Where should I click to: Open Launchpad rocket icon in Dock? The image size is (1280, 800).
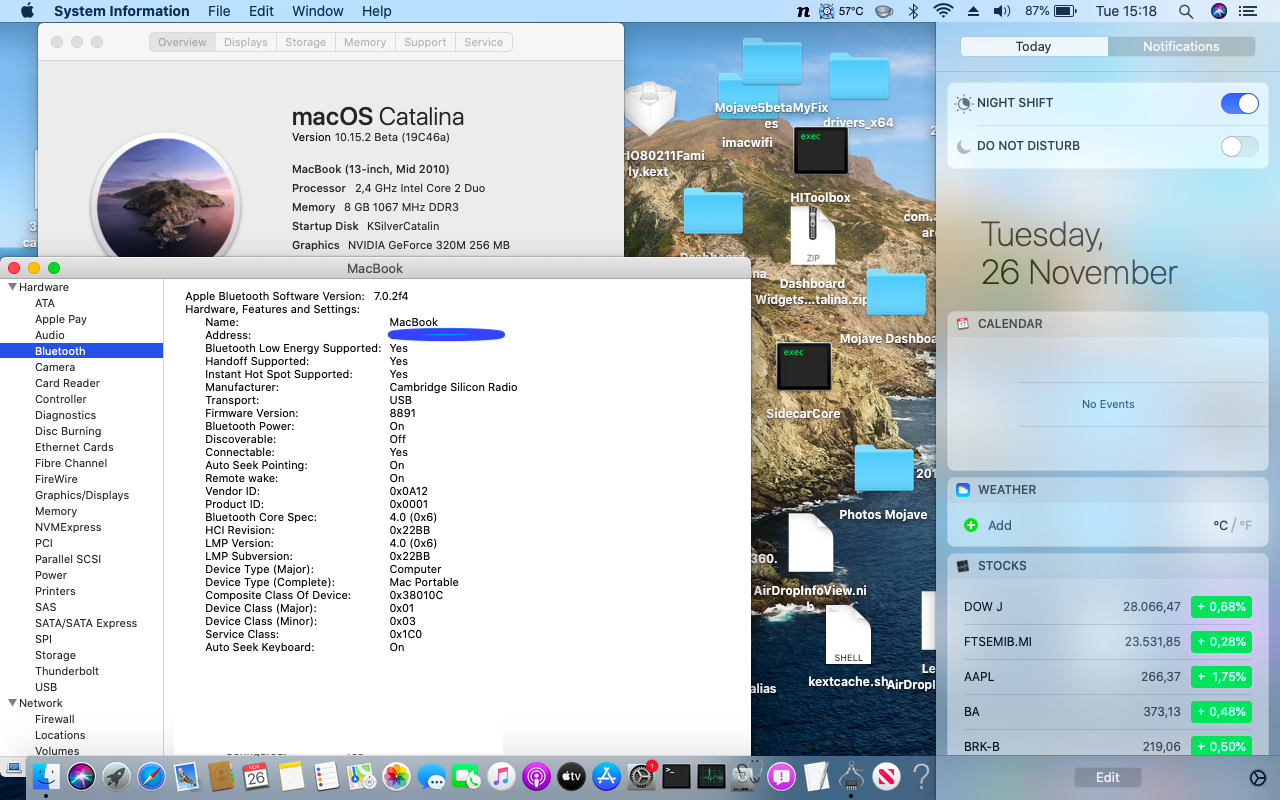(x=116, y=776)
